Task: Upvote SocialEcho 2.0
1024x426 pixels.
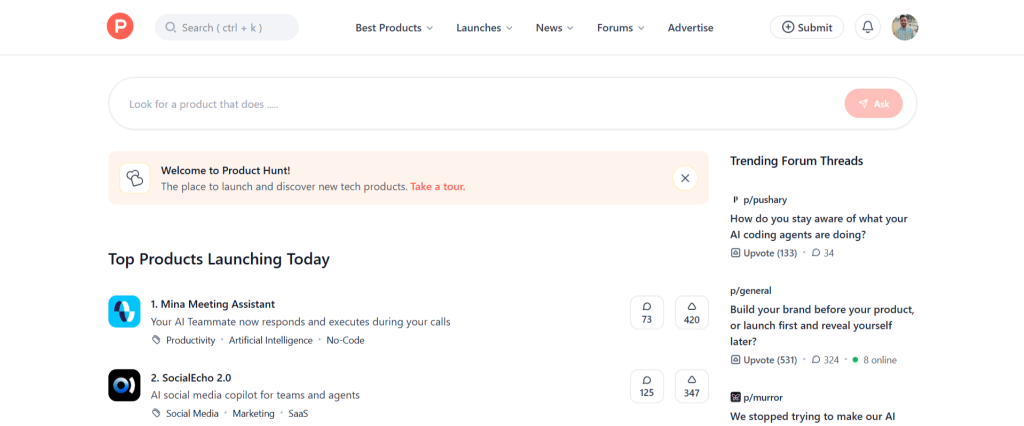Action: pyautogui.click(x=692, y=386)
